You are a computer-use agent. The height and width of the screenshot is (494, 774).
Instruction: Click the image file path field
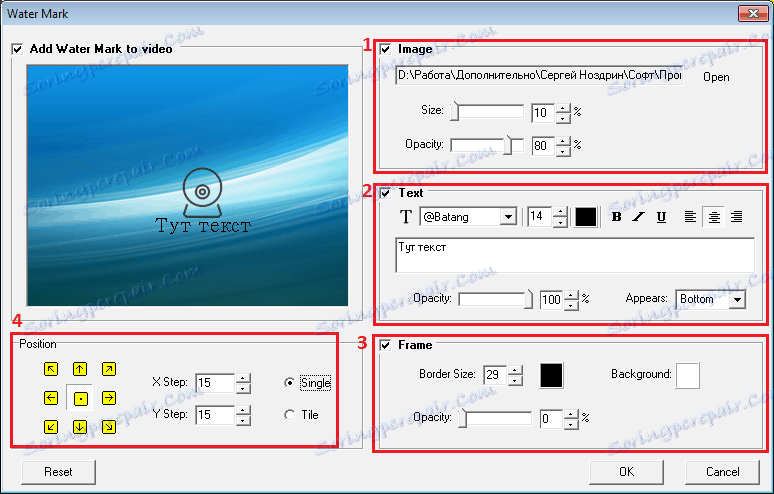pos(539,76)
